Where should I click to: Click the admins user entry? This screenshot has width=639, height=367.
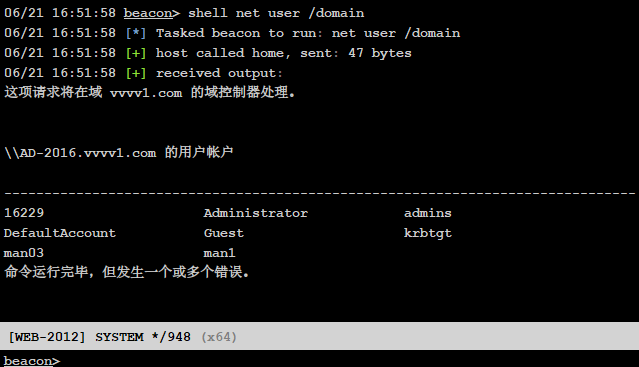click(x=427, y=213)
